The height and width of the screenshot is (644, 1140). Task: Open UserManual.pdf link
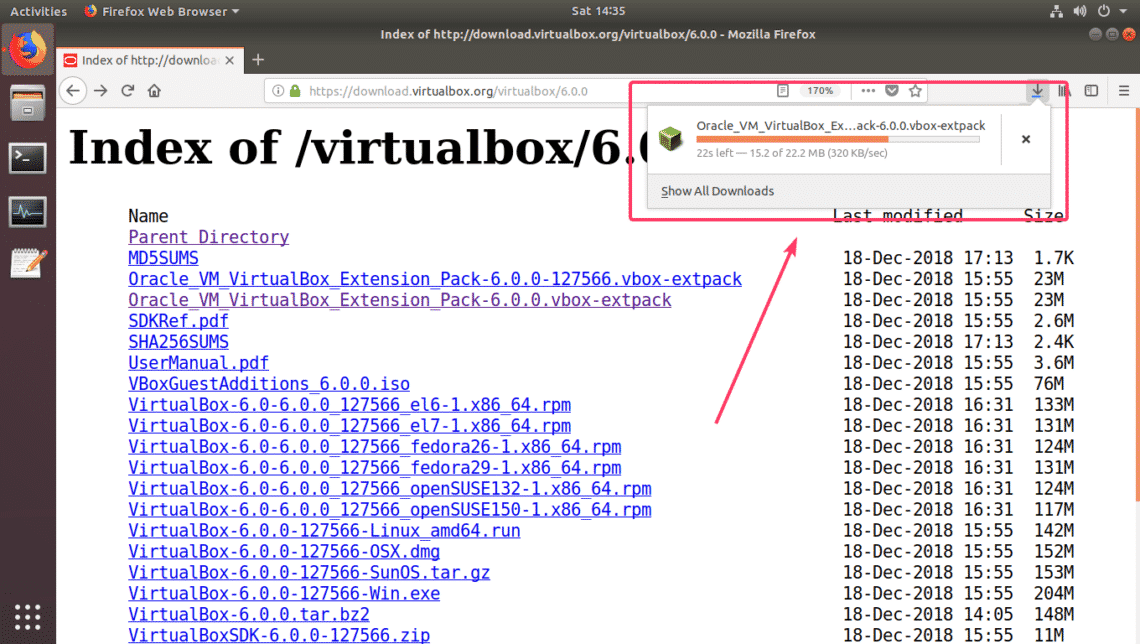pos(198,363)
